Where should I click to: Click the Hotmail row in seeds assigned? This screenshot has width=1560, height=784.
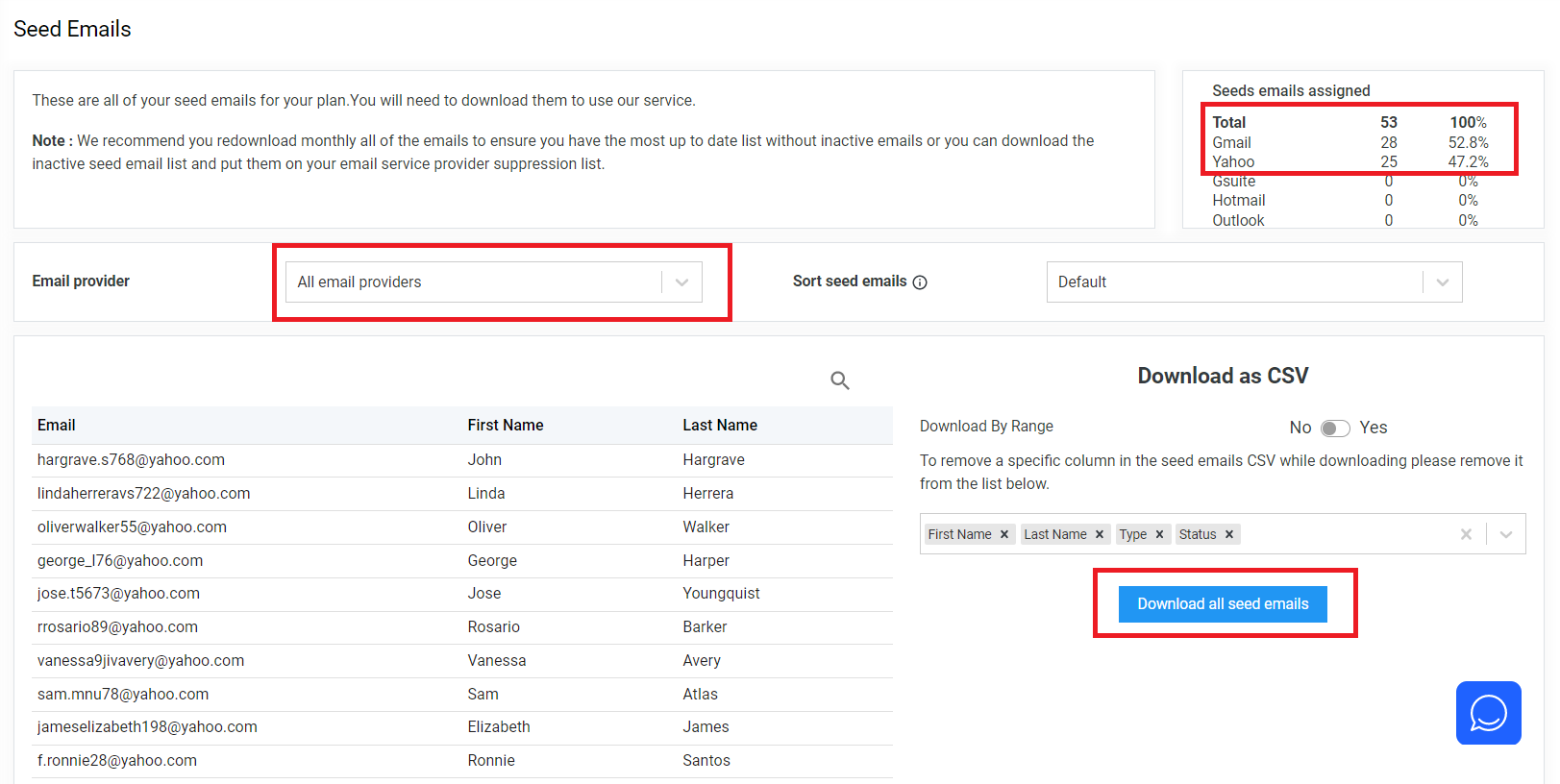point(1346,200)
